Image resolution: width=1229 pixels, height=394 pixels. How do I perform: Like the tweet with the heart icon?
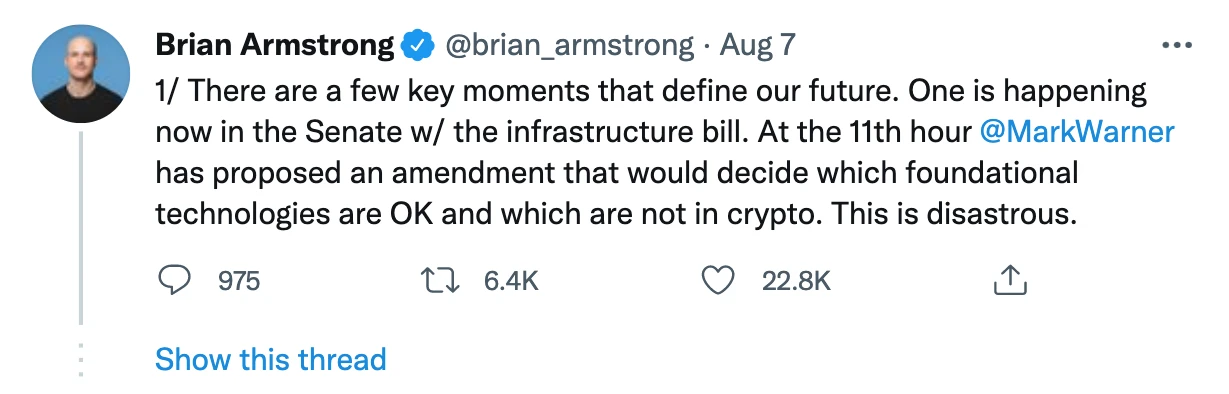(716, 282)
